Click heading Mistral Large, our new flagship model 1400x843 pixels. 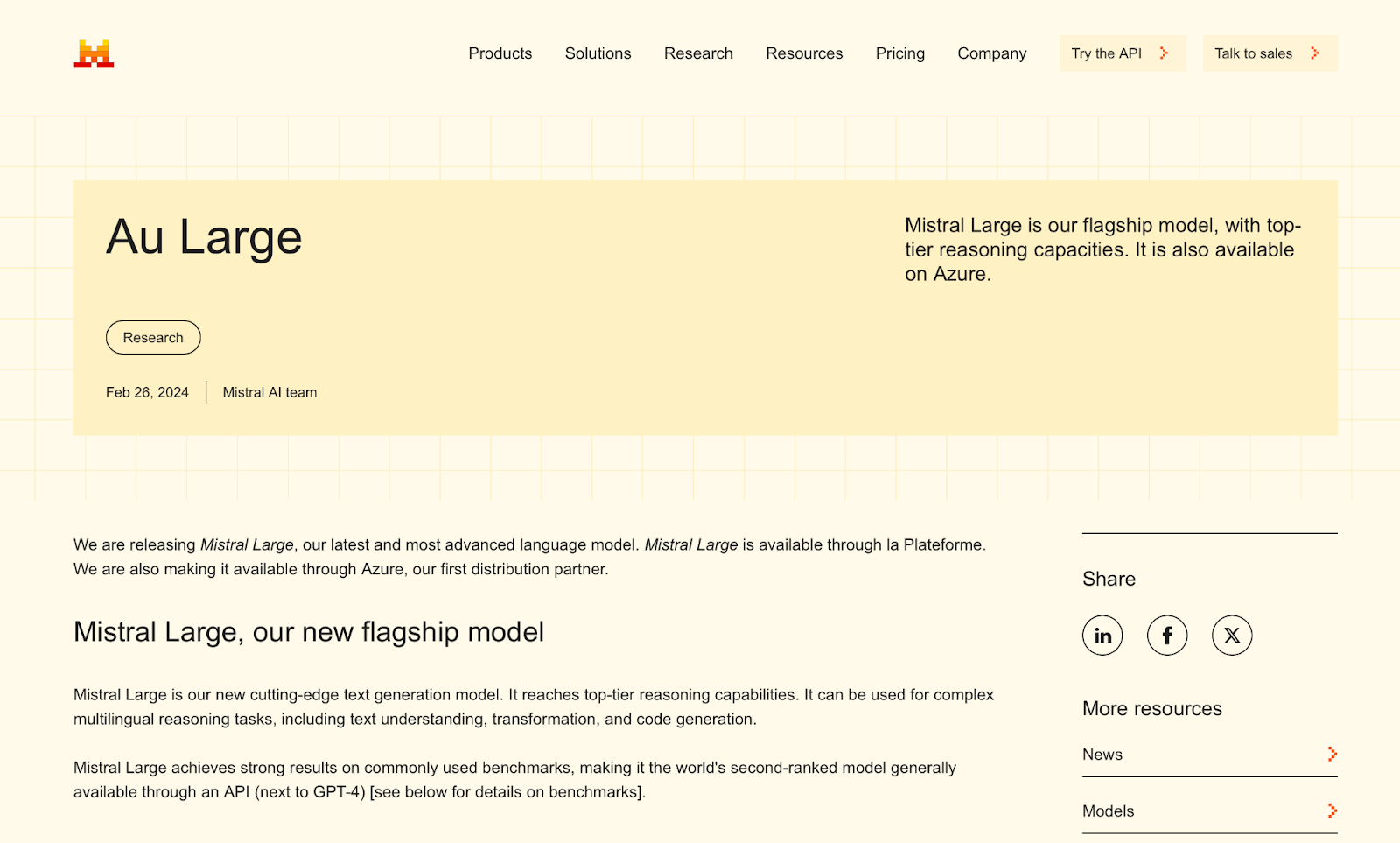pyautogui.click(x=309, y=632)
